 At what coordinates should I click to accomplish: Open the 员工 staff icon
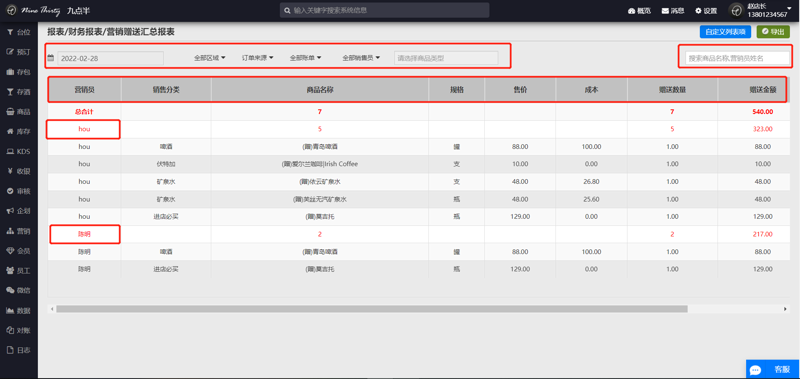click(10, 270)
